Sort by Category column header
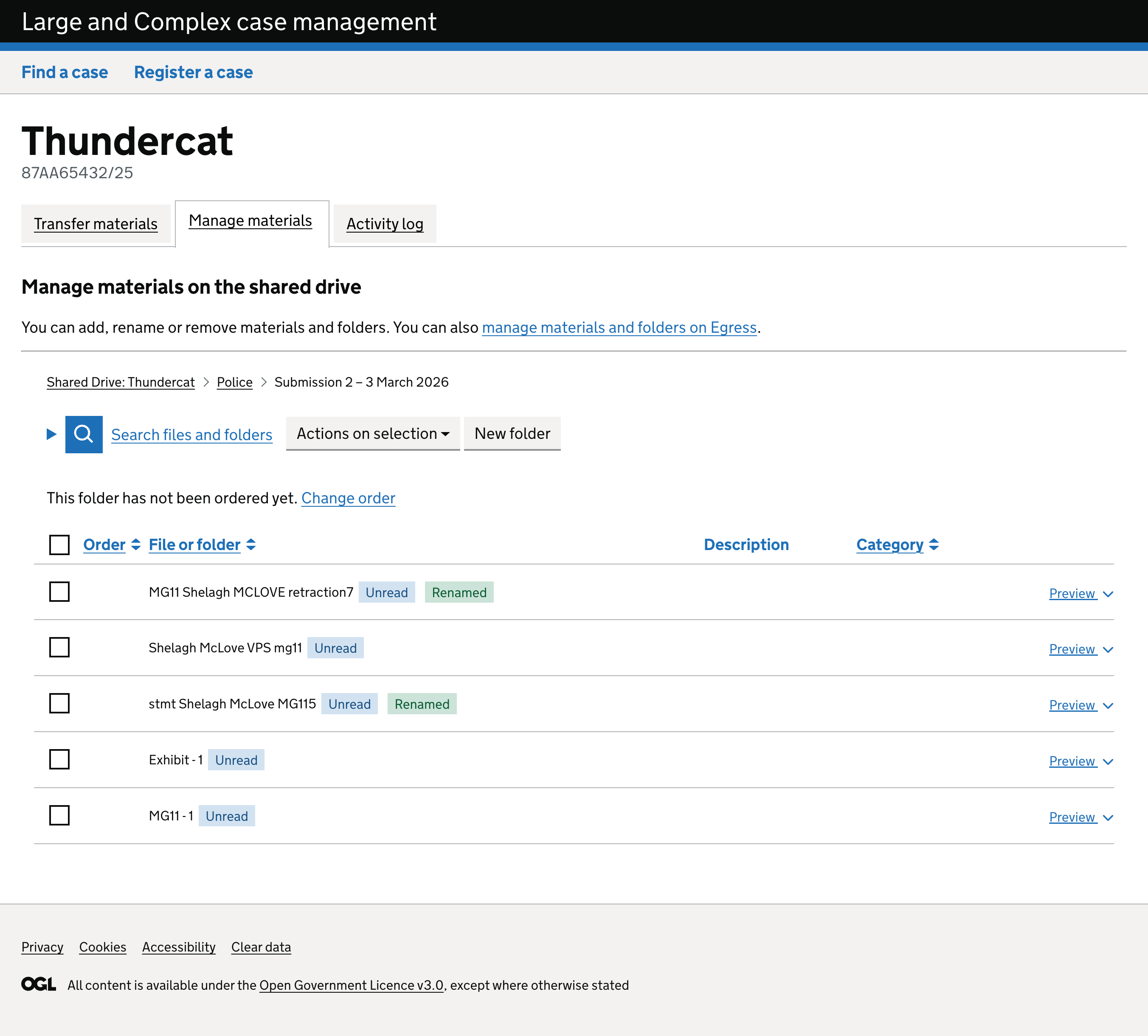The width and height of the screenshot is (1148, 1036). [x=890, y=545]
